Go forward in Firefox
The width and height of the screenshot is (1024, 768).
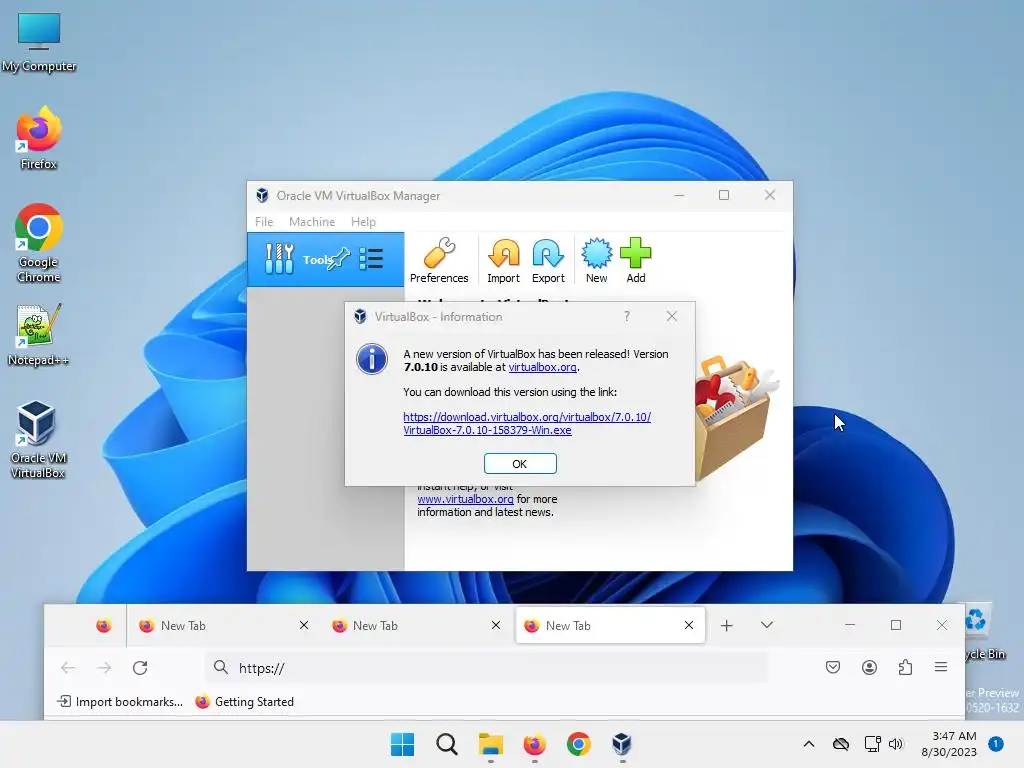point(104,667)
